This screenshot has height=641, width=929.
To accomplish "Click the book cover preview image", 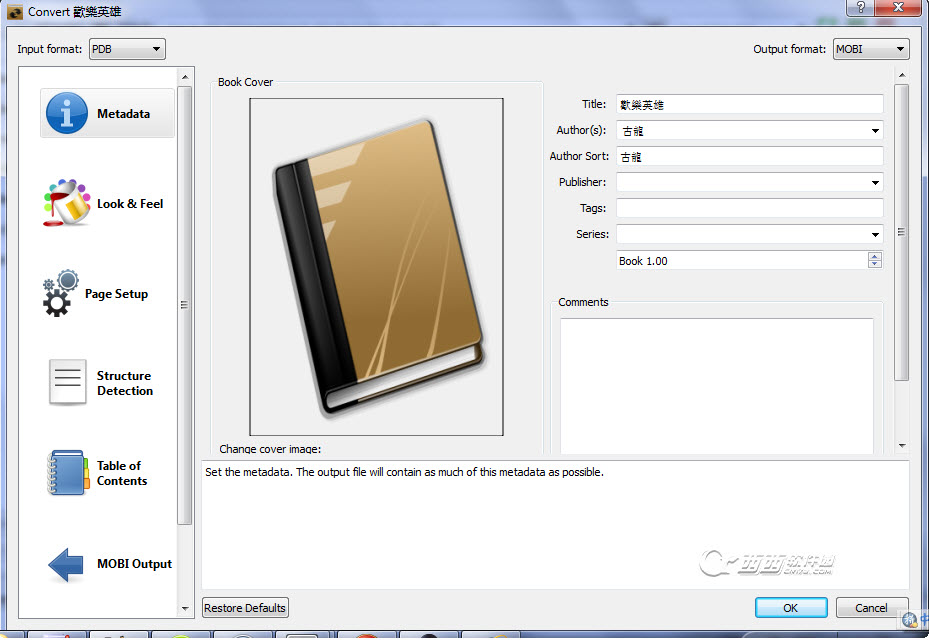I will click(x=376, y=266).
